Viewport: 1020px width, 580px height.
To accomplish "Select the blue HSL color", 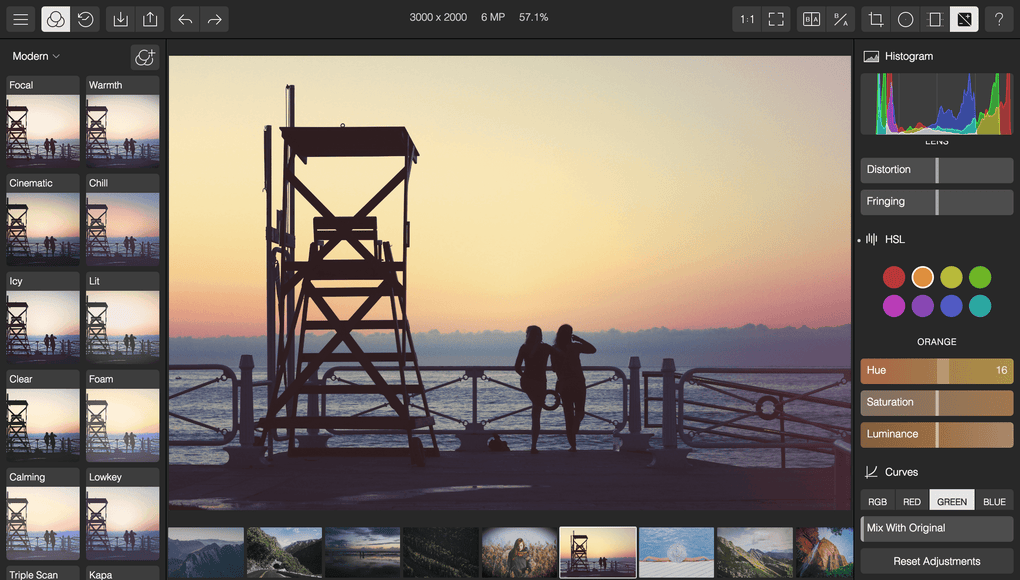I will (951, 306).
